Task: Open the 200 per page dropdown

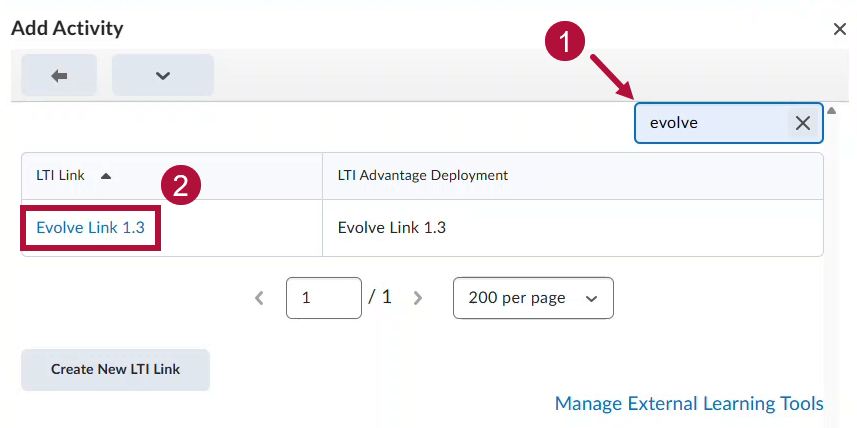Action: [533, 298]
